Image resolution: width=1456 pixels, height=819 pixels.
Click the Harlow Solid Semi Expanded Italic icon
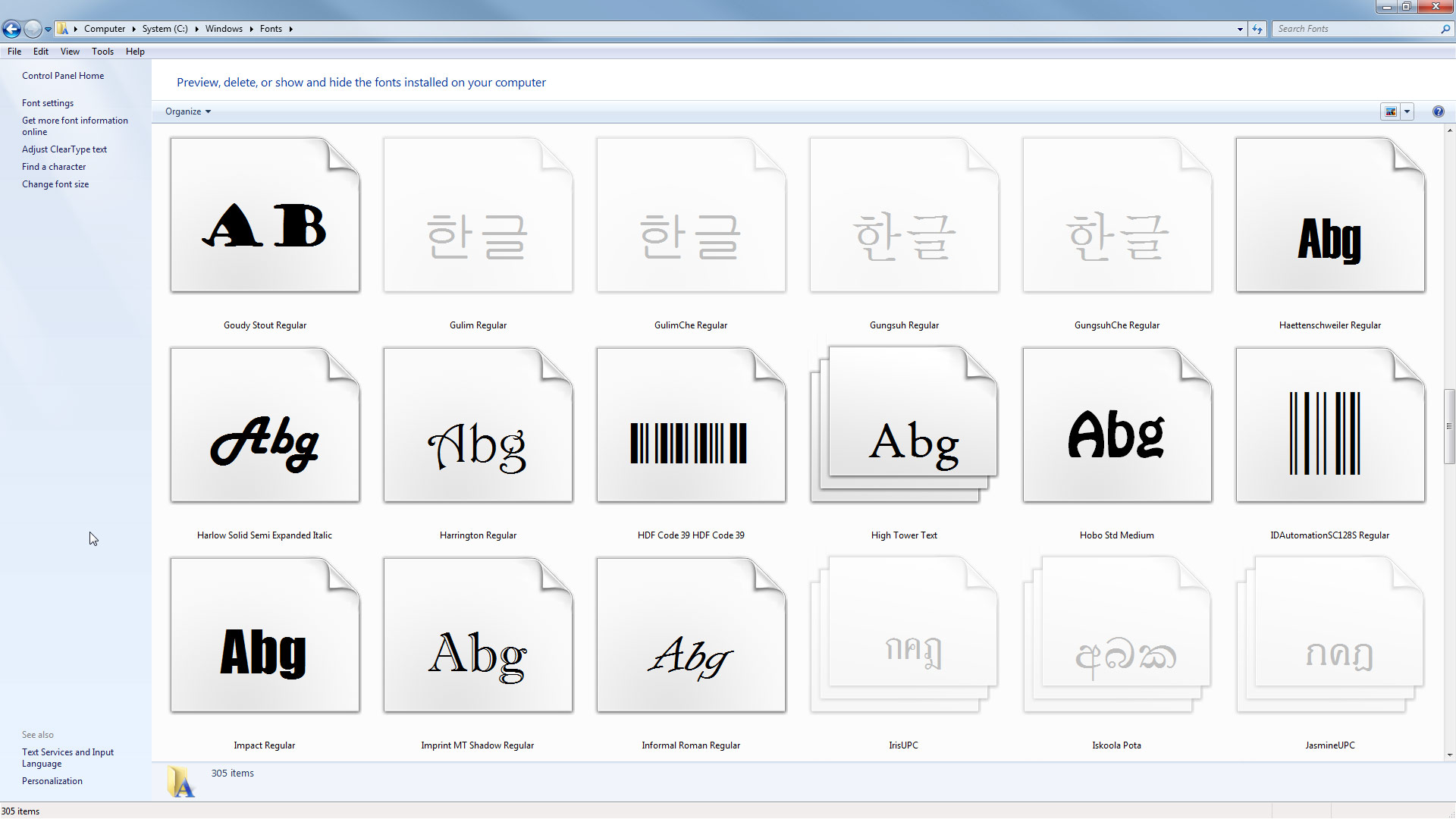point(265,425)
